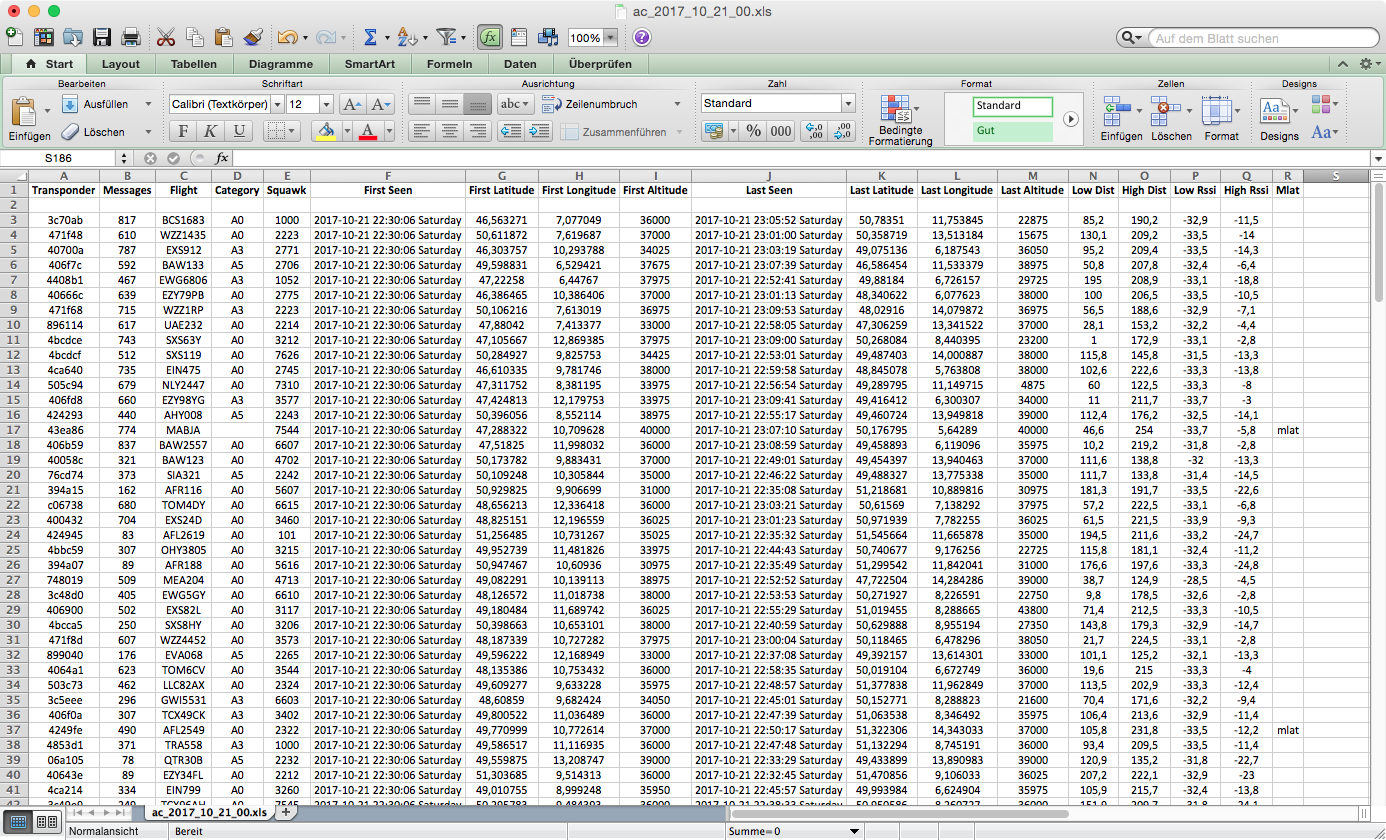The image size is (1386, 840).
Task: Apply percent number format
Action: tap(754, 131)
